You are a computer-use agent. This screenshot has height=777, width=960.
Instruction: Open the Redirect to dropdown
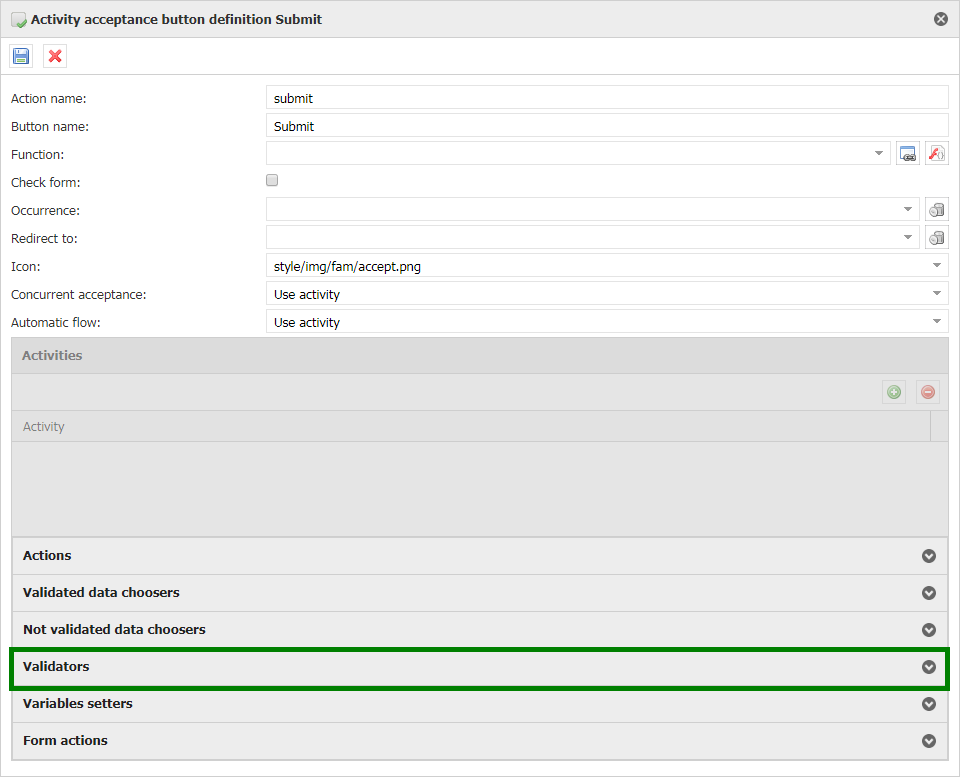pyautogui.click(x=908, y=238)
